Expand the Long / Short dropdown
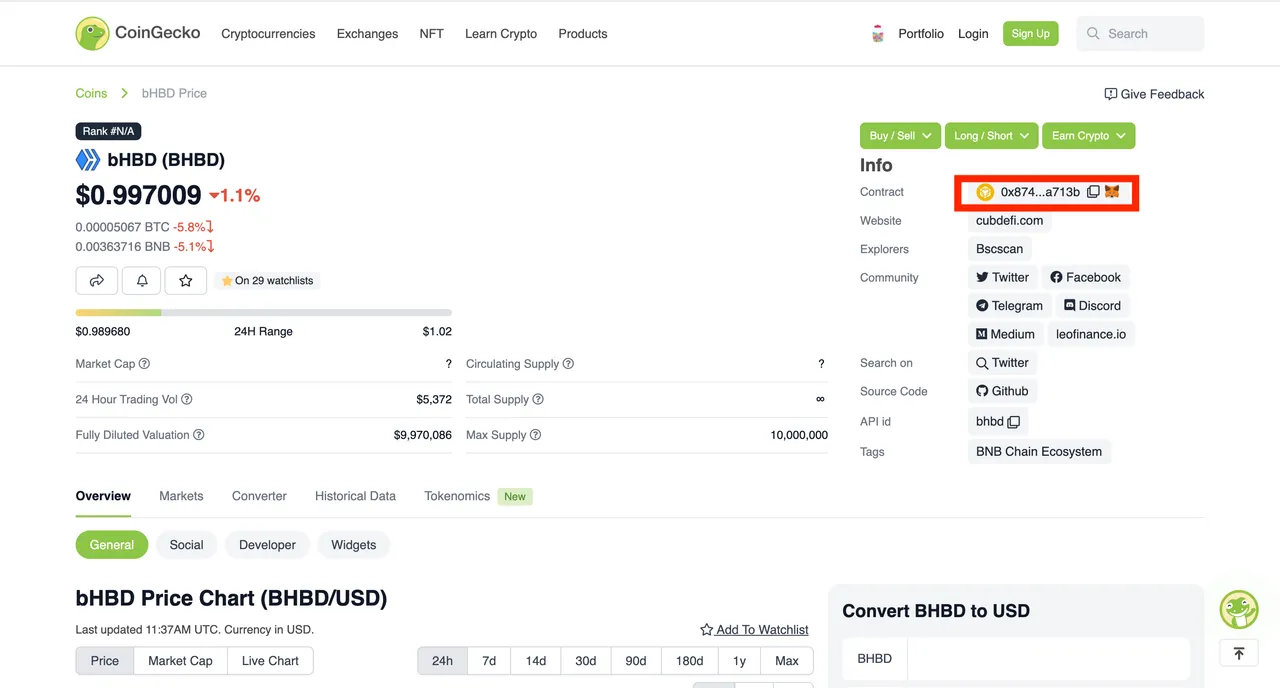The height and width of the screenshot is (688, 1280). 991,136
